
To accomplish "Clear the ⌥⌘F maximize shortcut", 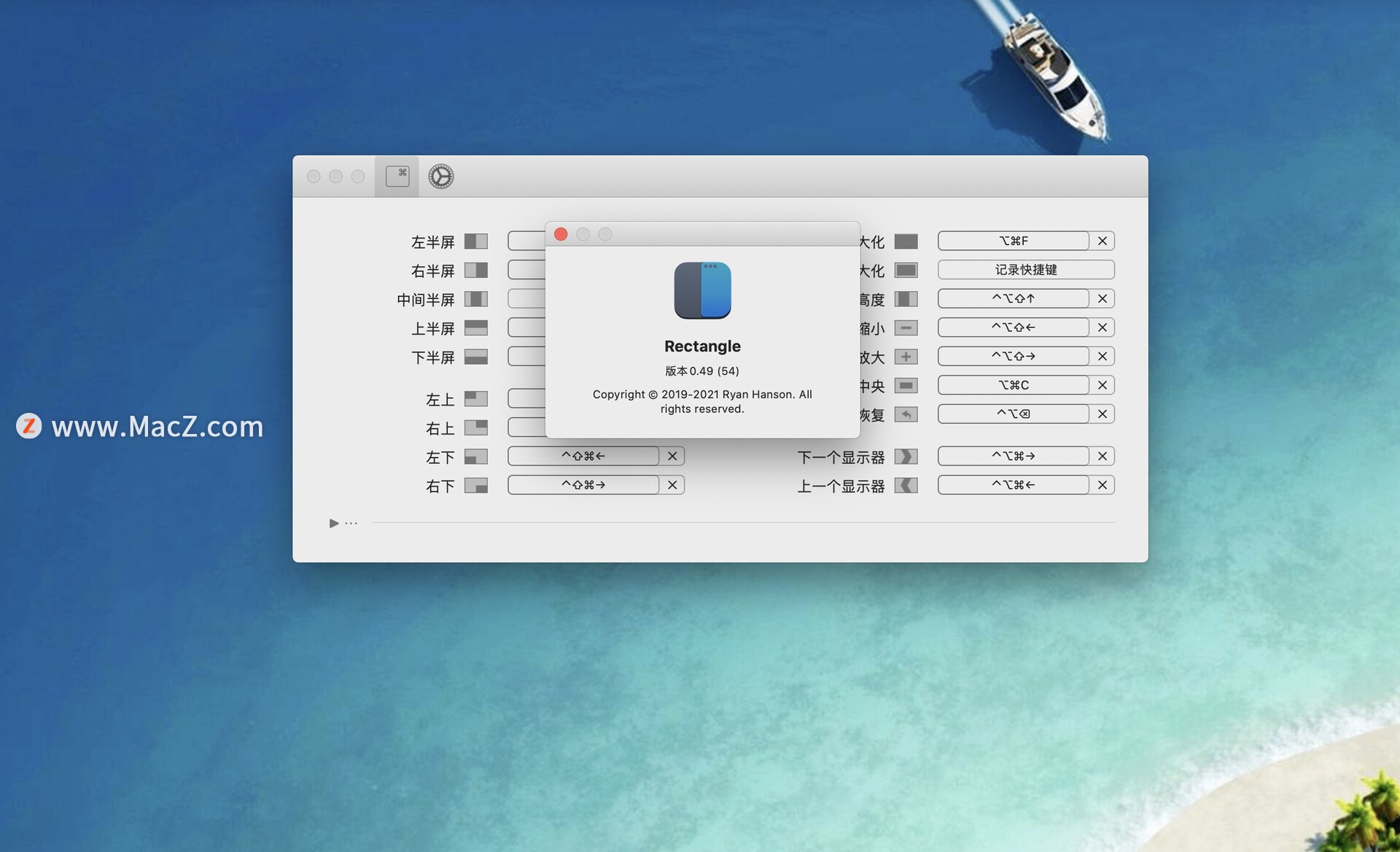I will [1102, 241].
